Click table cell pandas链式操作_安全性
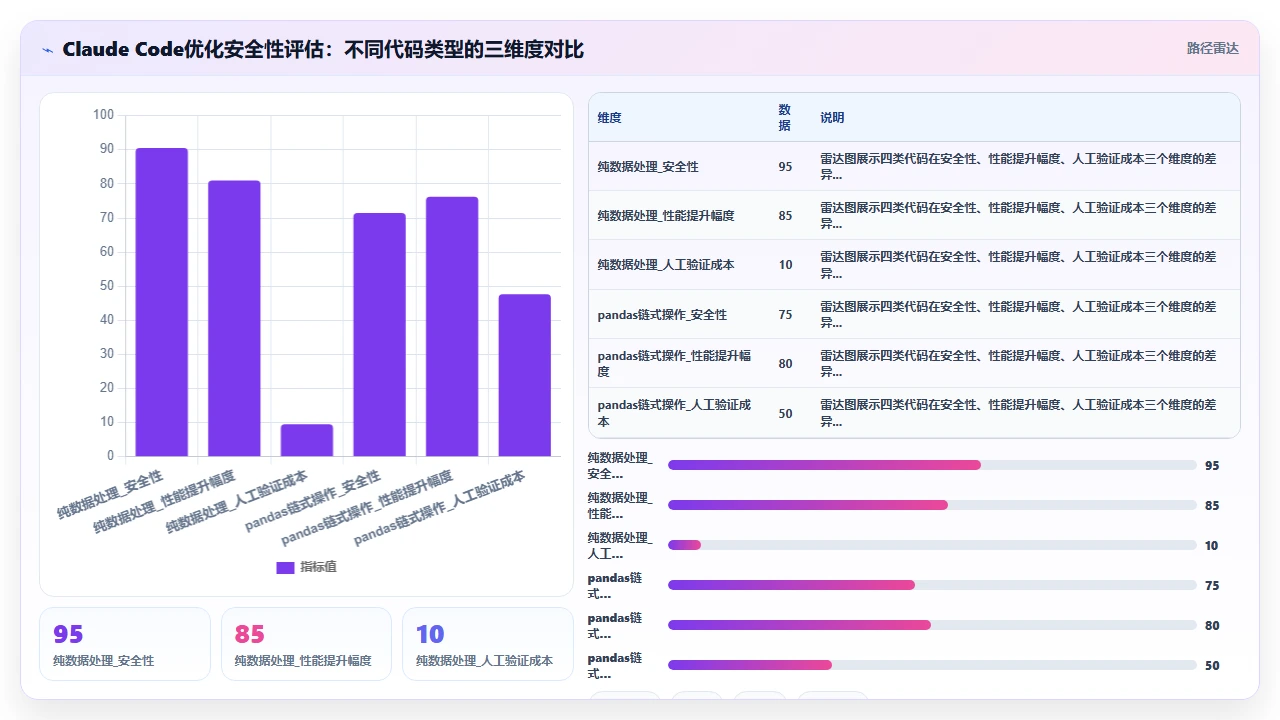The image size is (1280, 720). click(x=662, y=315)
